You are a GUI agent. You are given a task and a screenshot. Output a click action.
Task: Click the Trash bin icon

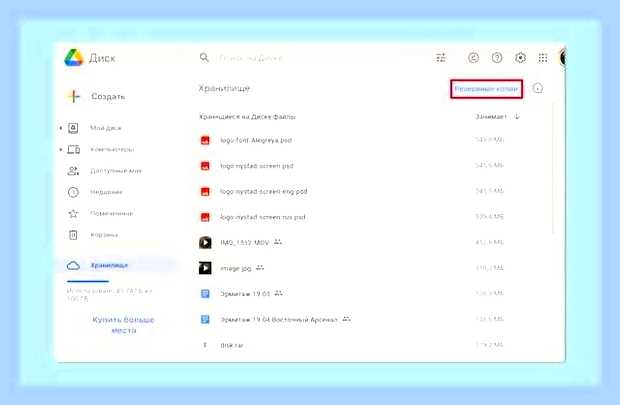coord(73,235)
